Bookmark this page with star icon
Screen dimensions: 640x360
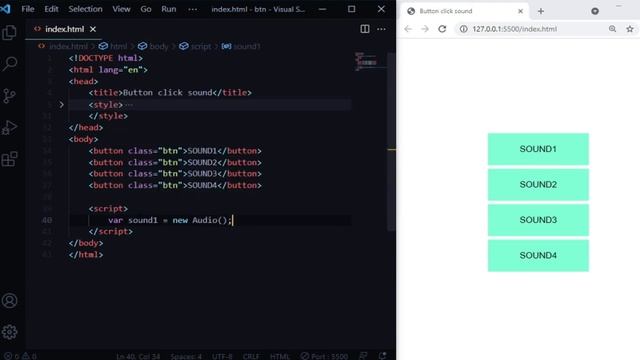tap(630, 29)
